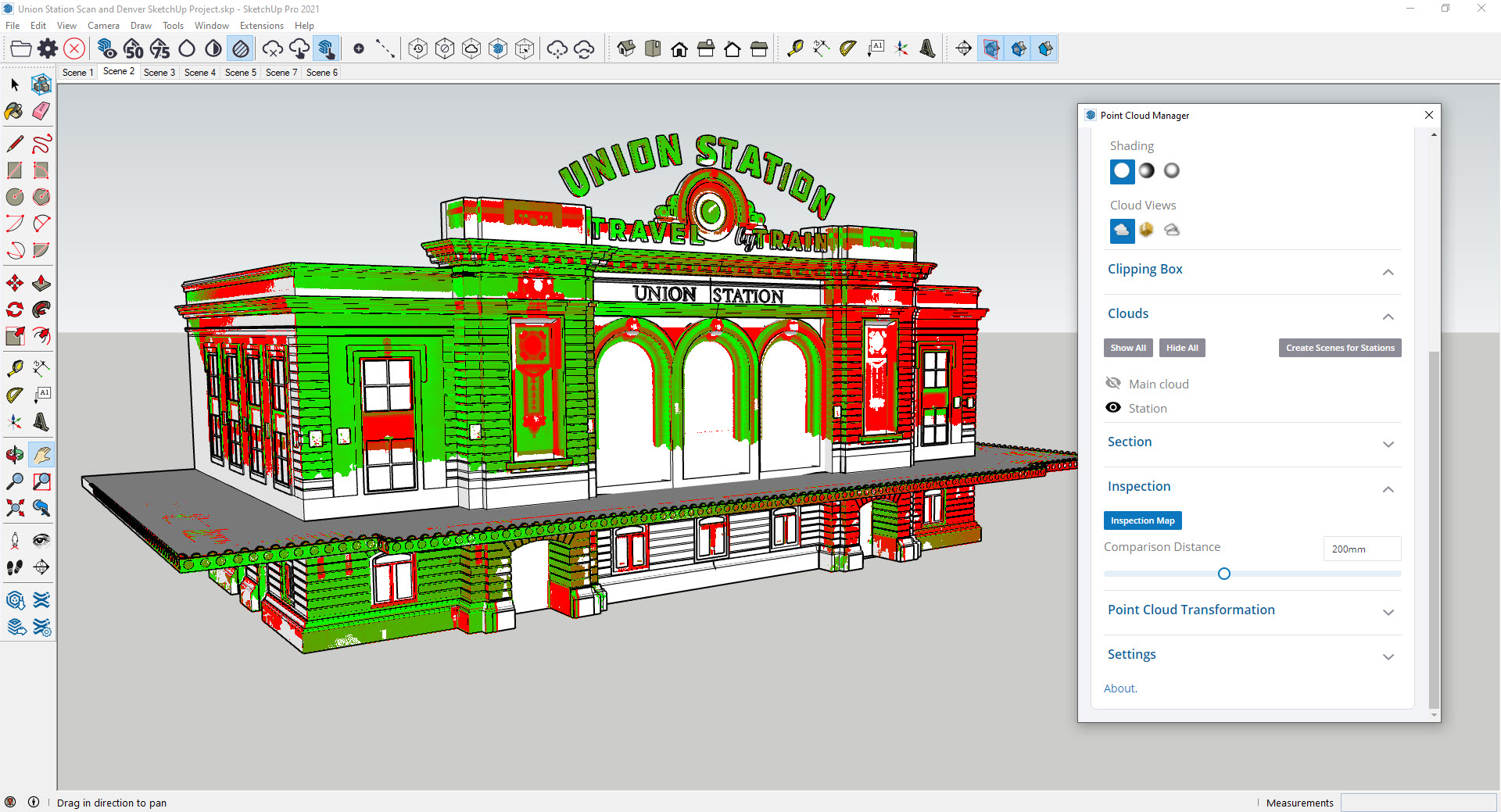The width and height of the screenshot is (1501, 812).
Task: Select the 3D Text tool in top toolbar
Action: click(928, 48)
